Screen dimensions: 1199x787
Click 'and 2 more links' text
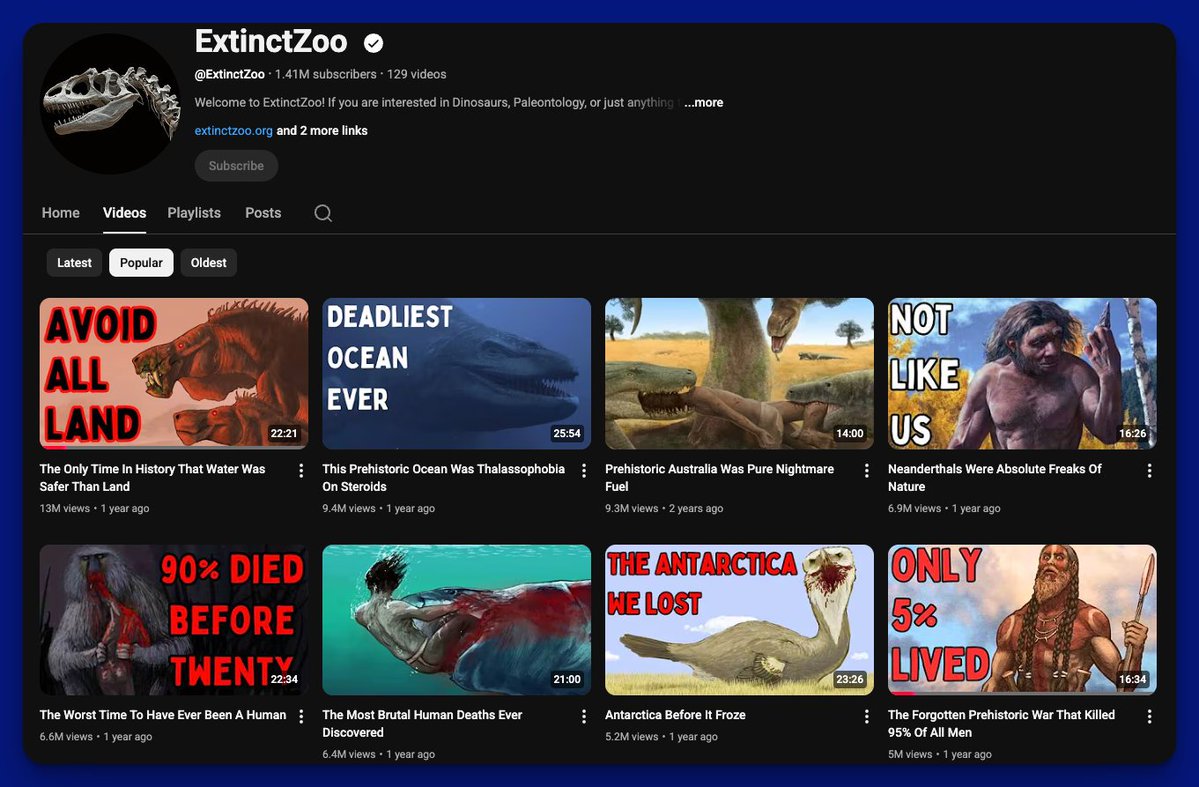coord(322,131)
